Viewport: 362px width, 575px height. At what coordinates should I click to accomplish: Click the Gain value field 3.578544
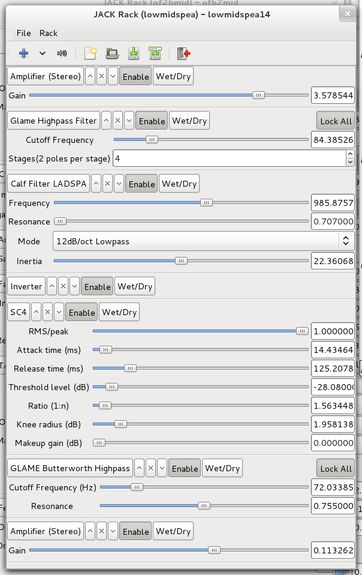(x=333, y=95)
